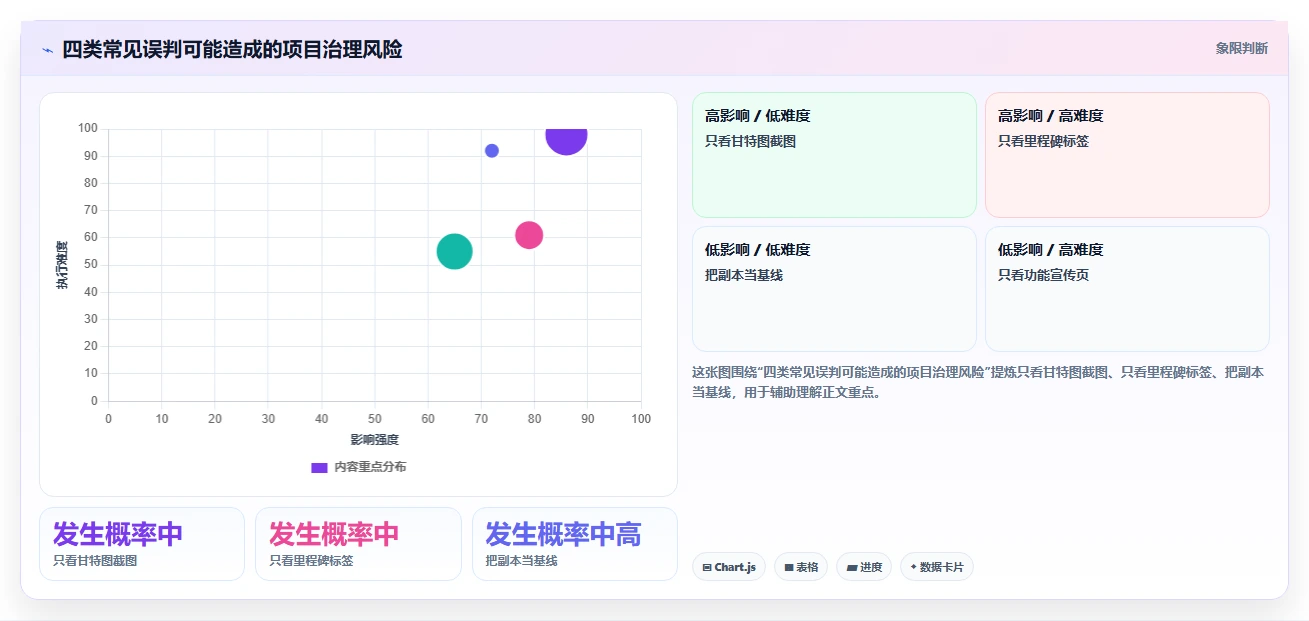Click the 象限判断 label in the header

[x=1241, y=48]
